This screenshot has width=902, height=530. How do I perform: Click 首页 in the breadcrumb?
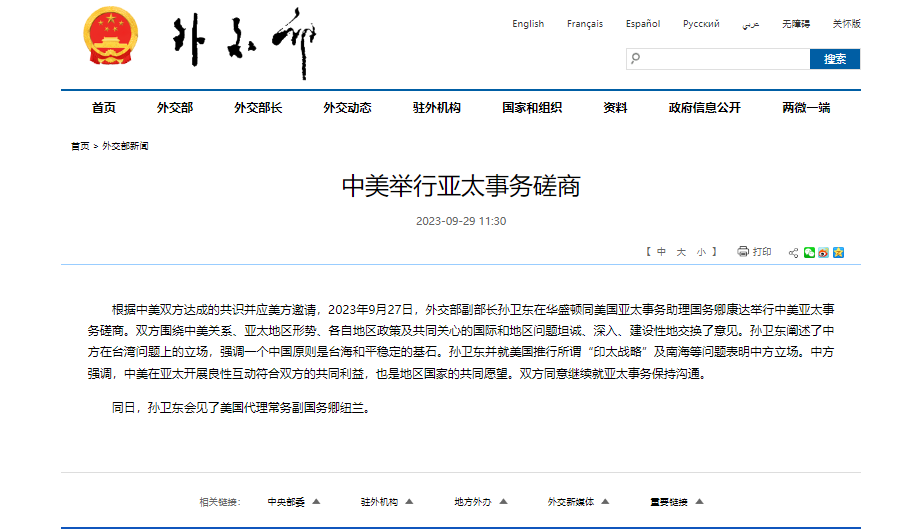80,146
